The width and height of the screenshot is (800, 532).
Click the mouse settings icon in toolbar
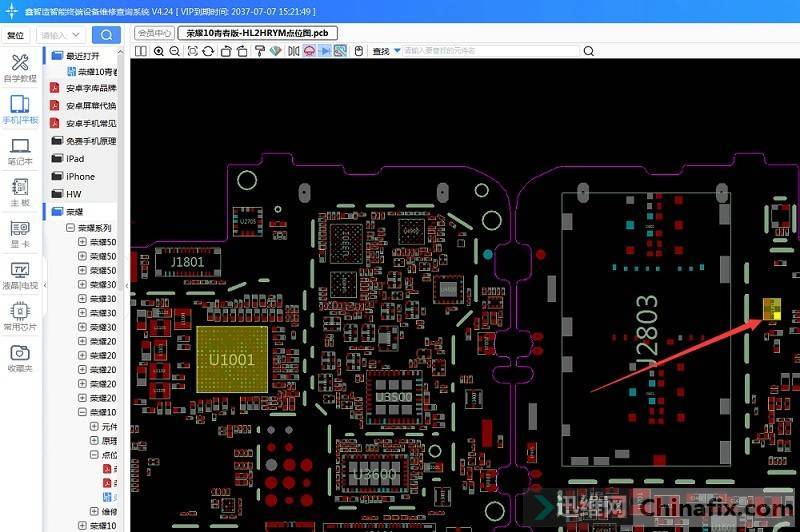358,51
